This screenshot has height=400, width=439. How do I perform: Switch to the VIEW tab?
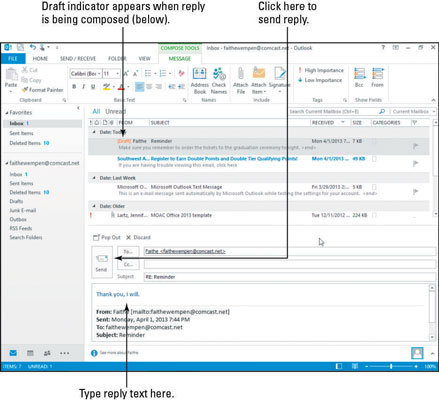click(145, 59)
